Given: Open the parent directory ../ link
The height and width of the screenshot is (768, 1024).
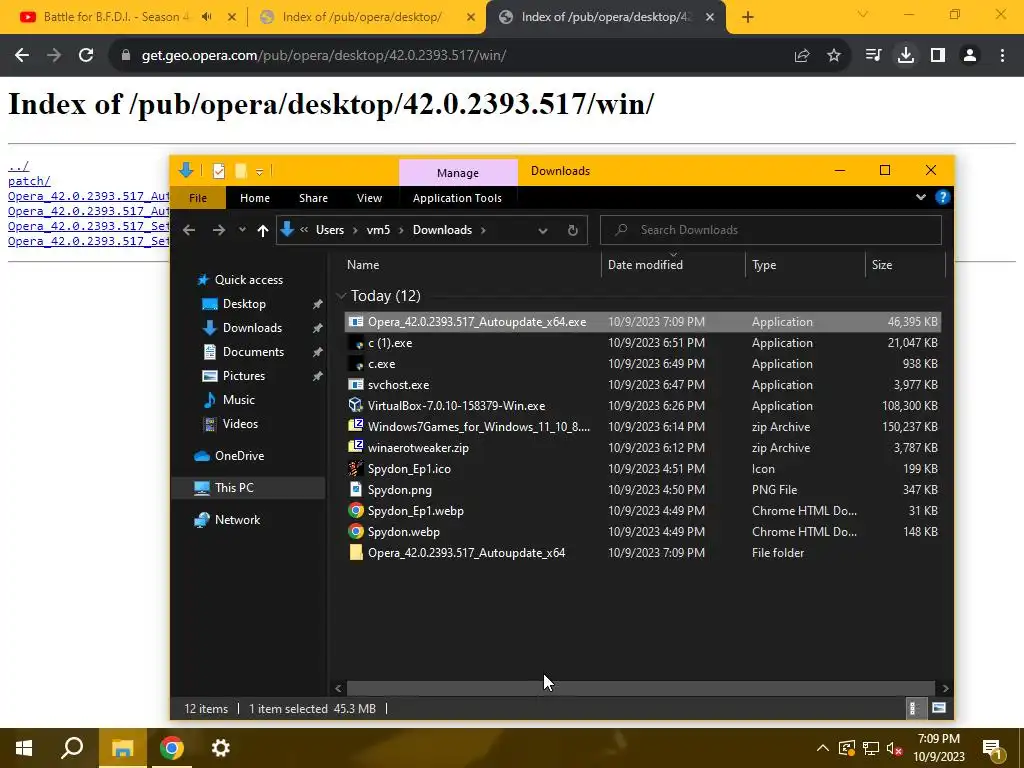Looking at the screenshot, I should click(18, 166).
